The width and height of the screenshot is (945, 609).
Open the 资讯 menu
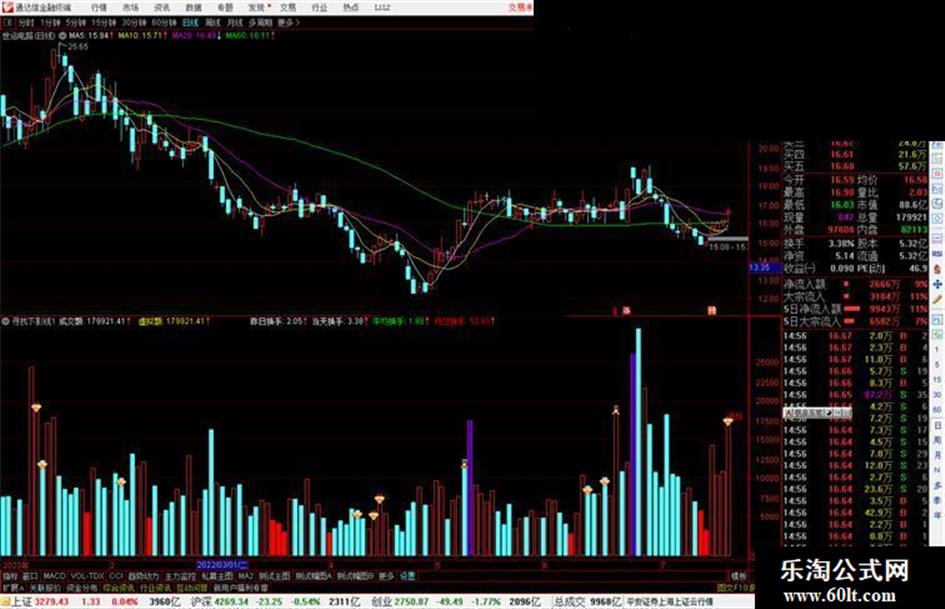(x=162, y=8)
